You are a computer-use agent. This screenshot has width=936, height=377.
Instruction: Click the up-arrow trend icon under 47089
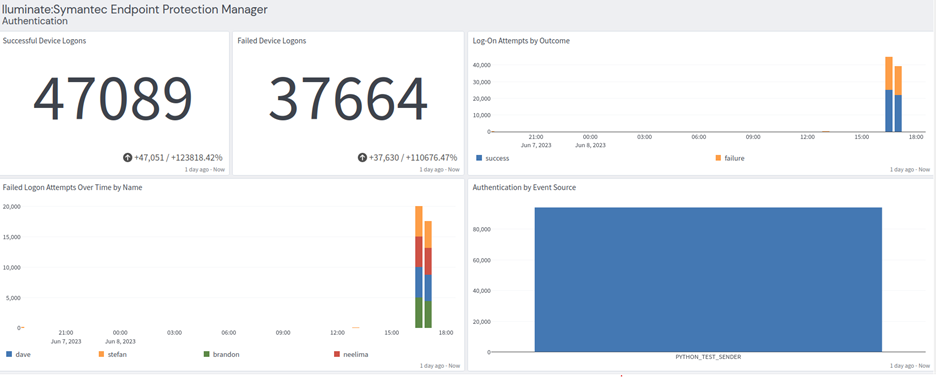tap(127, 158)
